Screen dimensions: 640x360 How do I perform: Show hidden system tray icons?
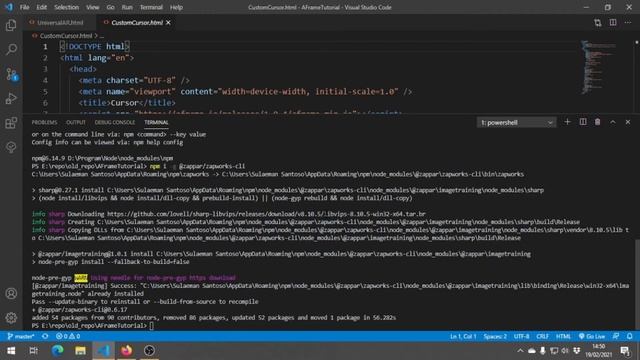tap(520, 351)
